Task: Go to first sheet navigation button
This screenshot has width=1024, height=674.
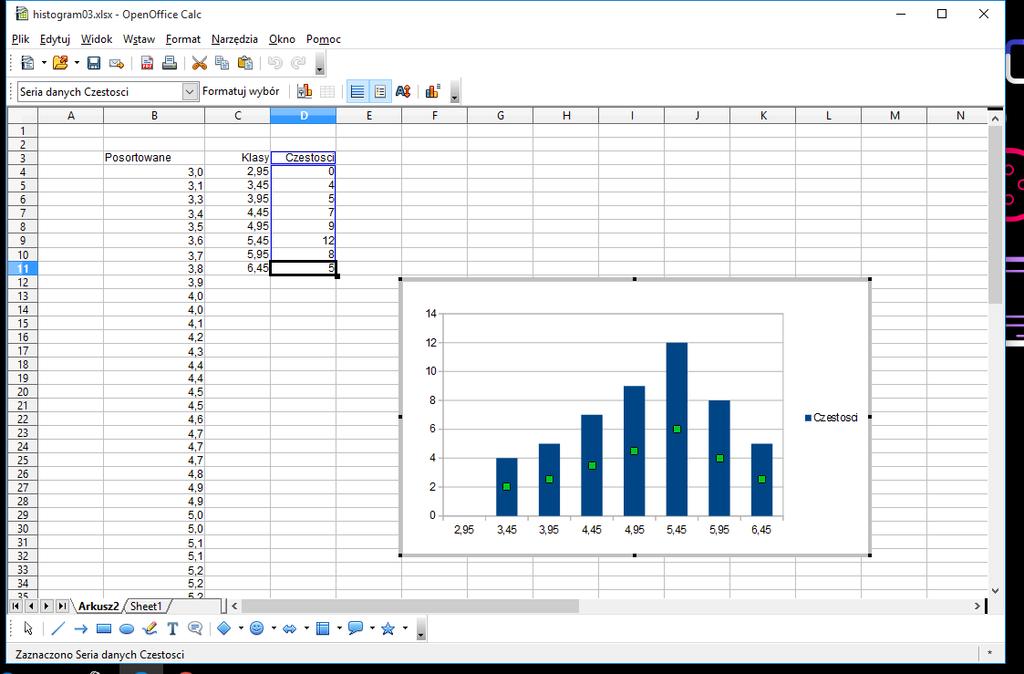Action: 15,606
